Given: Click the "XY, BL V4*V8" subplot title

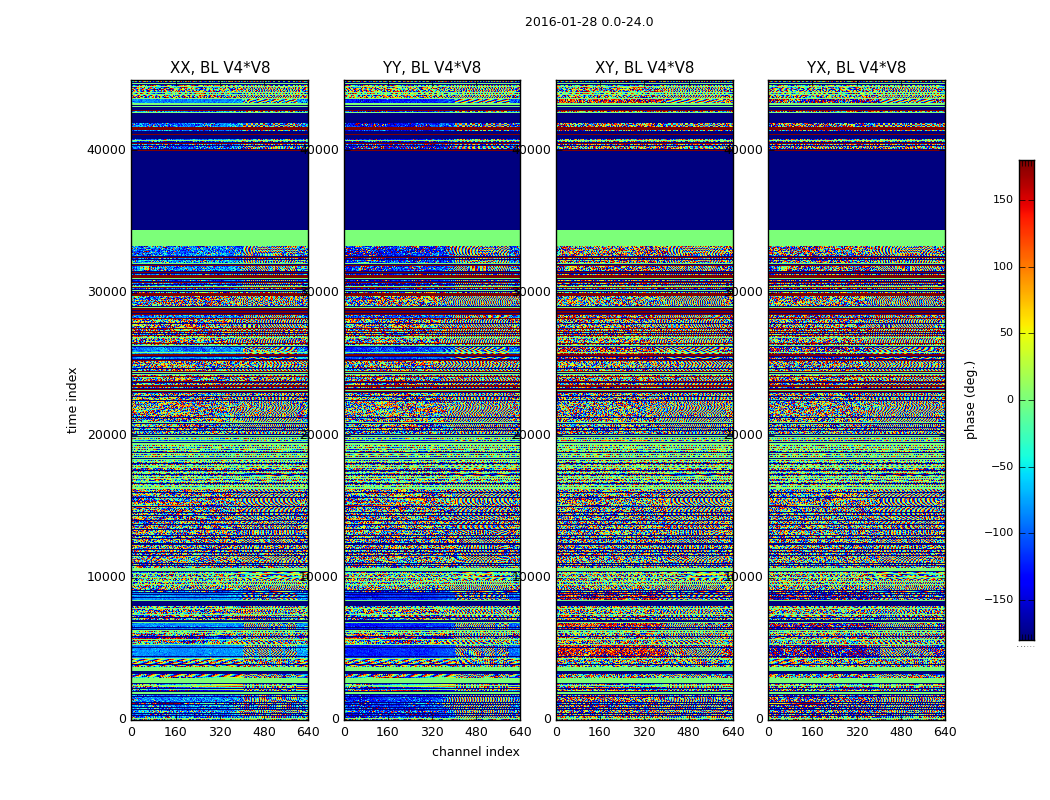Looking at the screenshot, I should pos(644,68).
